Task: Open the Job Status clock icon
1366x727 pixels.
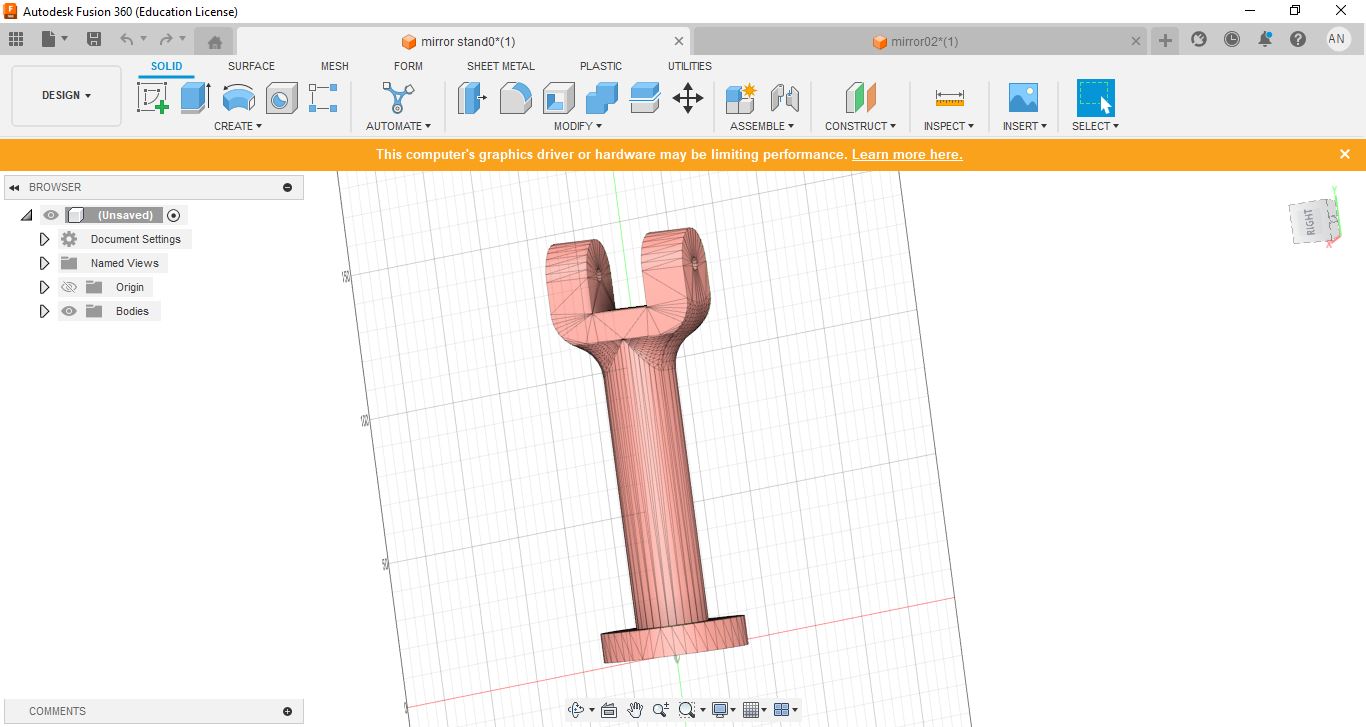Action: pyautogui.click(x=1232, y=39)
